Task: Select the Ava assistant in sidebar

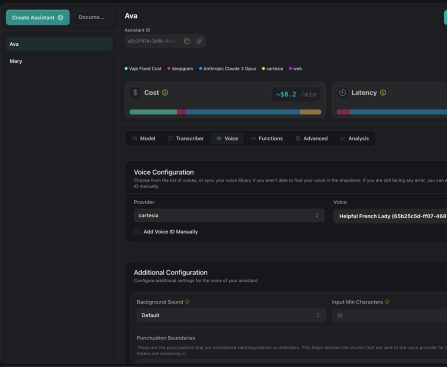Action: 59,44
